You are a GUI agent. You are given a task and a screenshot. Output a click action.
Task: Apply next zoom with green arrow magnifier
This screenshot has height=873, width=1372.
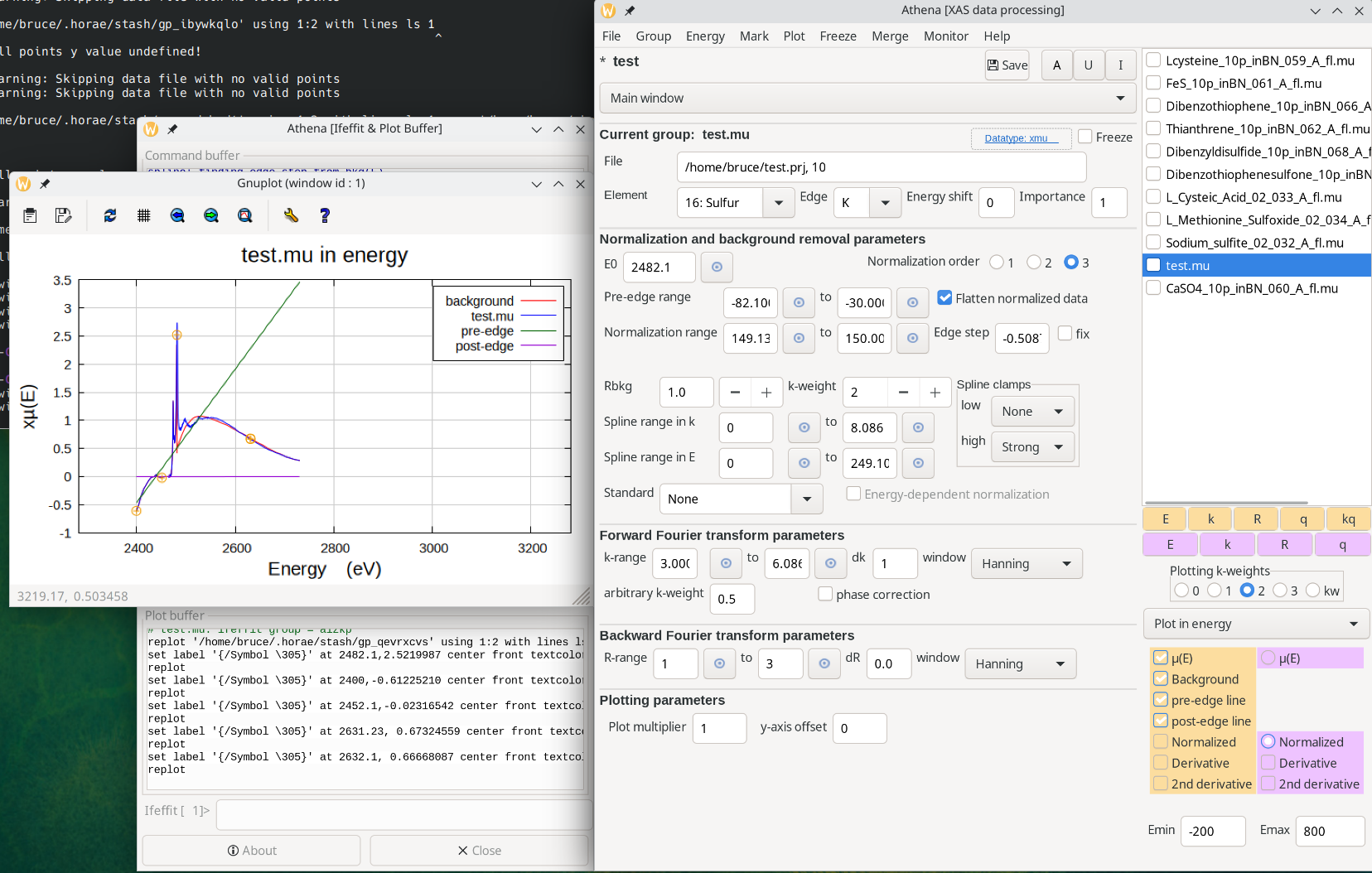[x=211, y=215]
